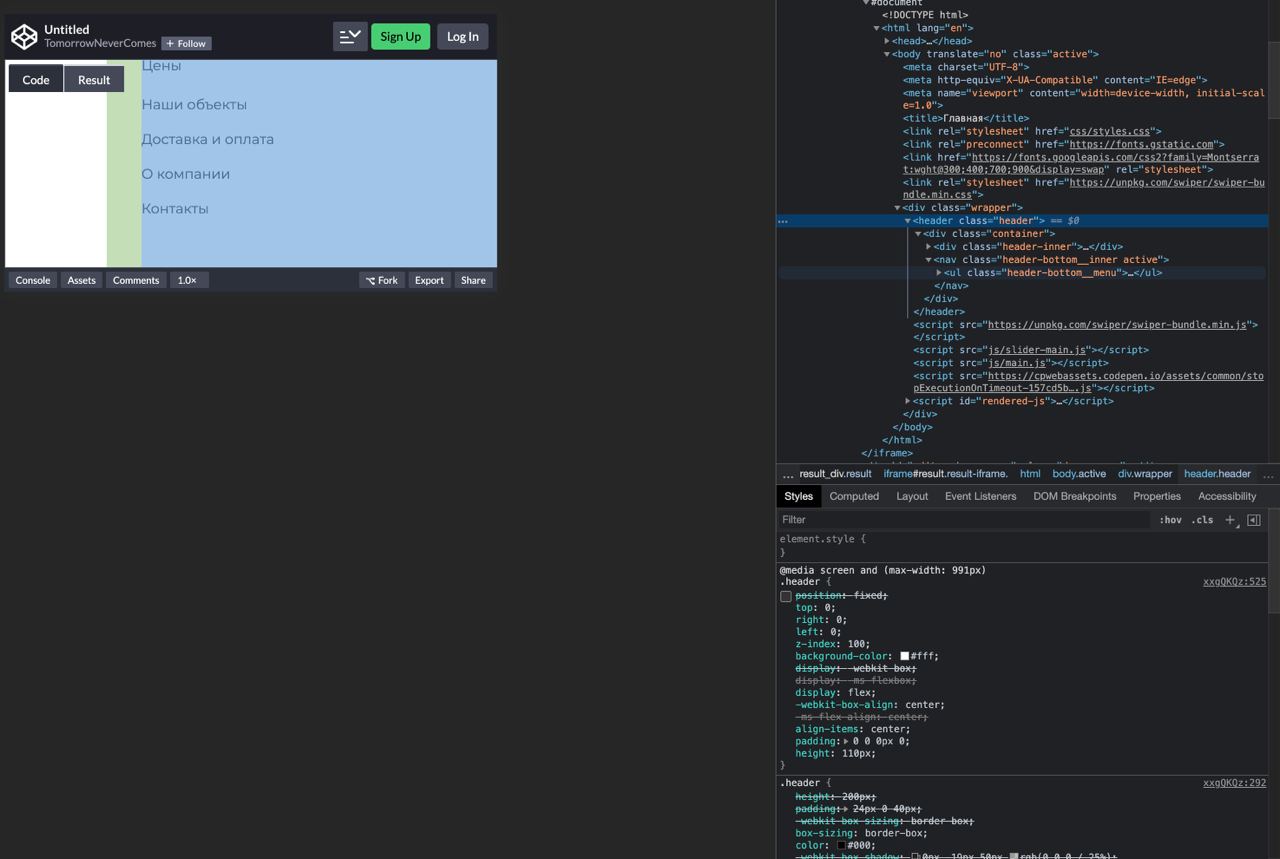The image size is (1280, 859).
Task: Open the editor view layout switcher icon
Action: [349, 36]
